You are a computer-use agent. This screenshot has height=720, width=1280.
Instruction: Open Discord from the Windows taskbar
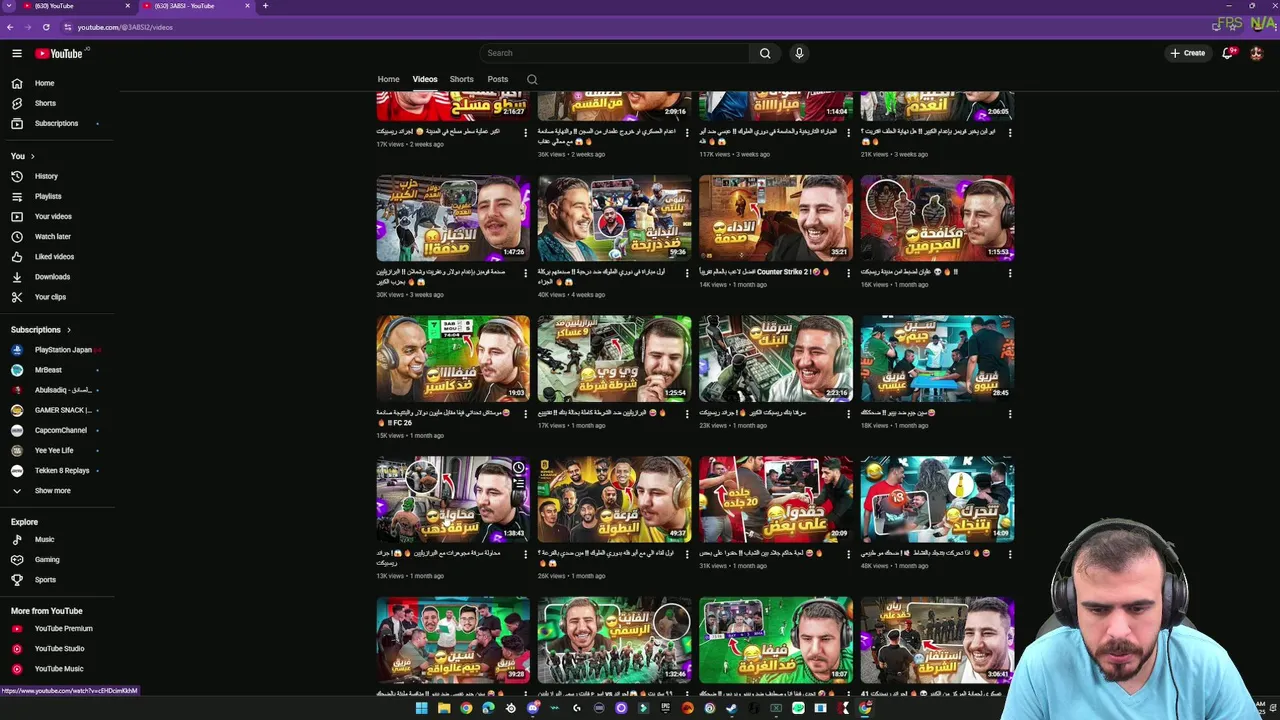pyautogui.click(x=533, y=708)
